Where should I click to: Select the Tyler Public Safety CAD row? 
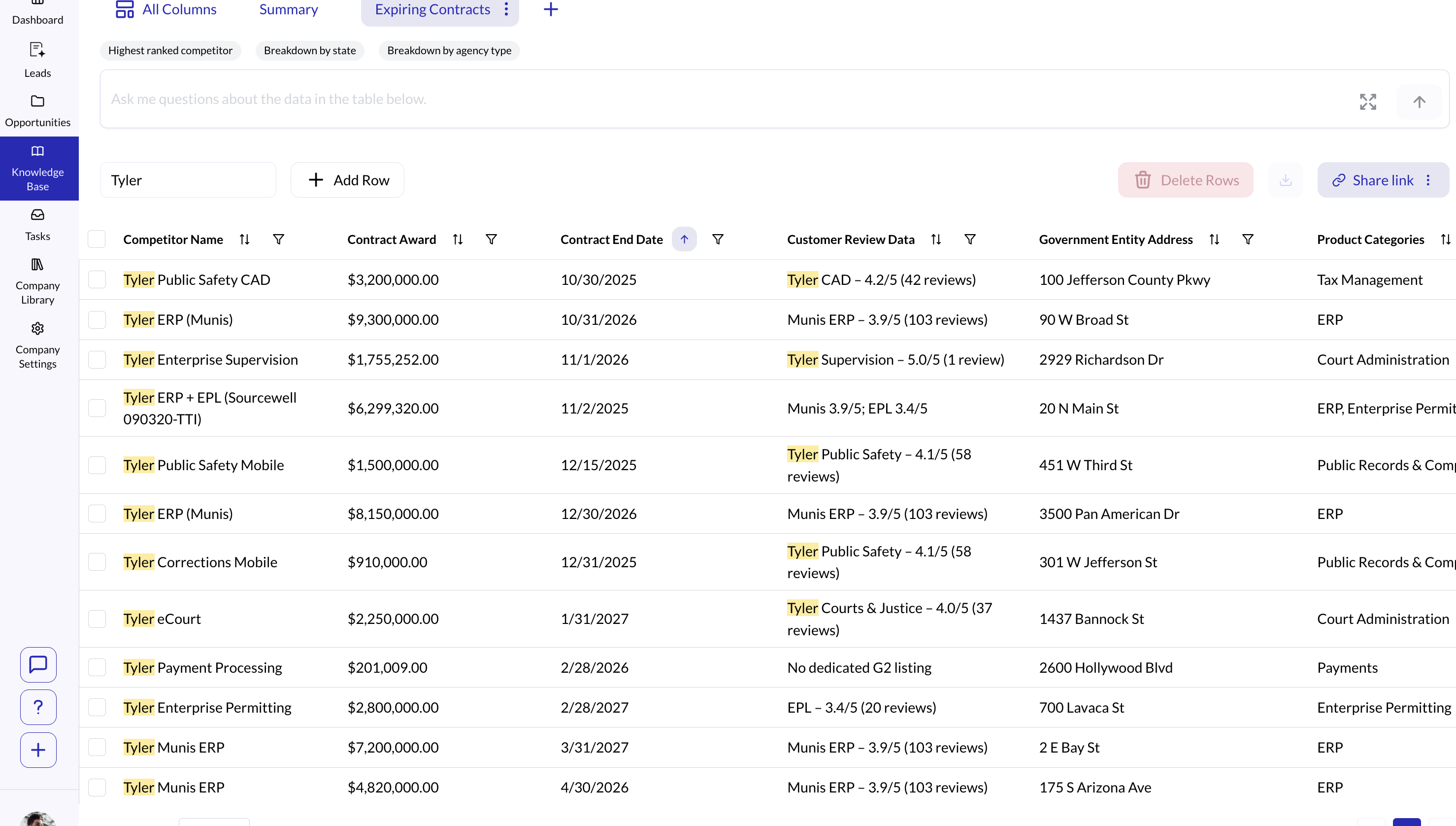click(x=97, y=279)
